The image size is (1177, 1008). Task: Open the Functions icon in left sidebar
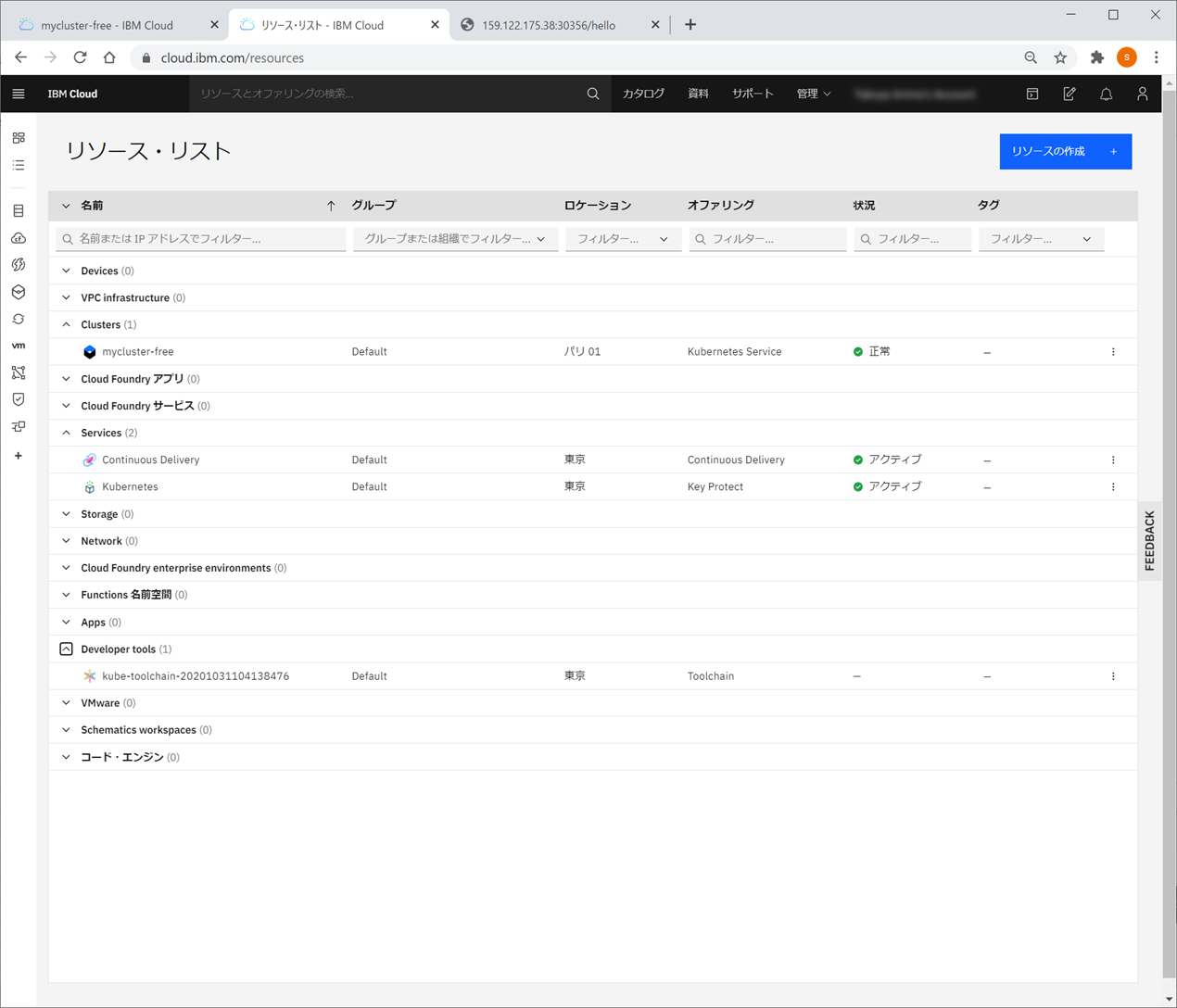19,265
